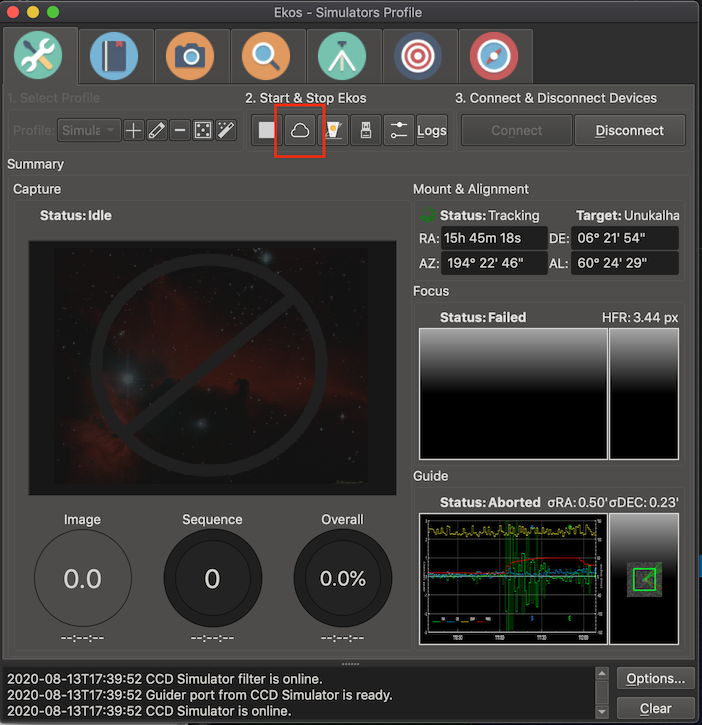Click the guide star green box thumbnail
The height and width of the screenshot is (725, 702).
pyautogui.click(x=644, y=579)
